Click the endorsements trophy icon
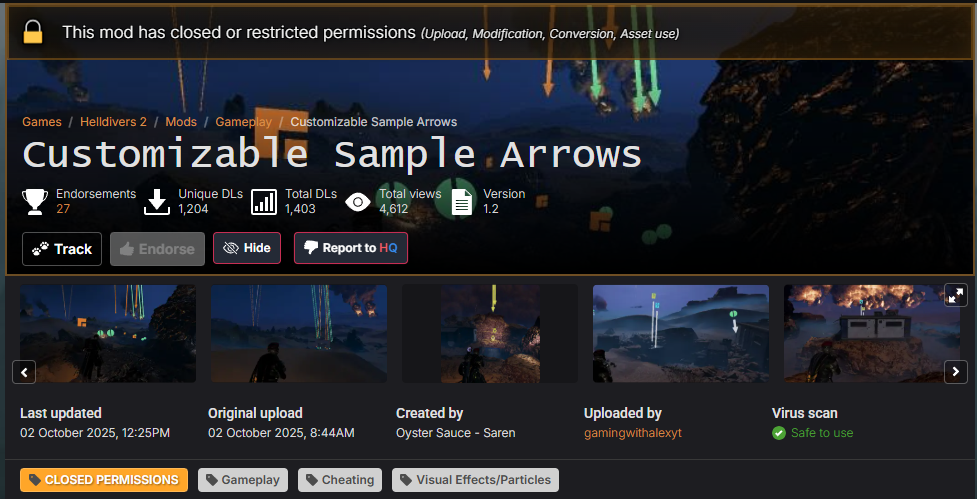The width and height of the screenshot is (977, 499). pos(35,202)
